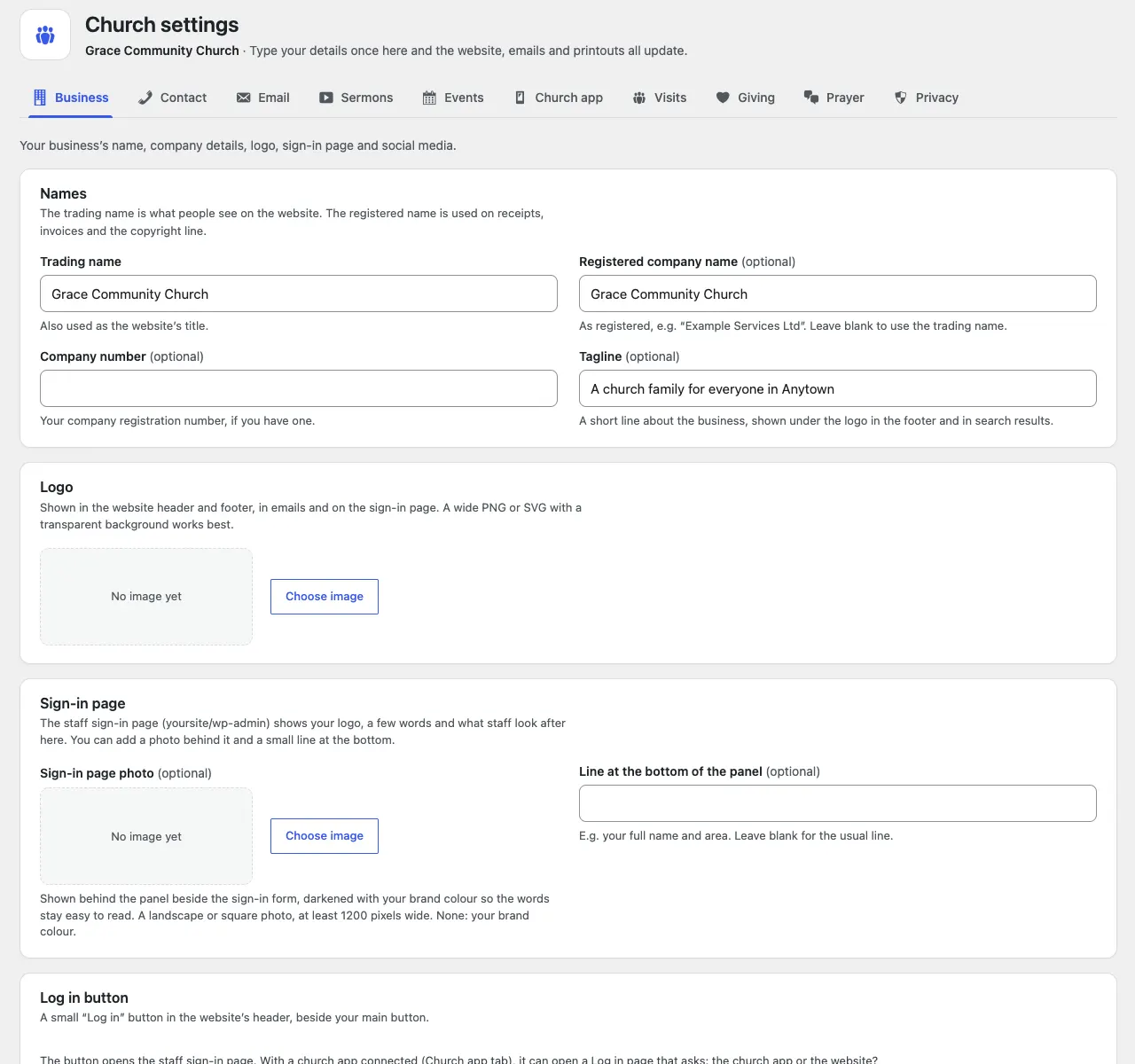The width and height of the screenshot is (1135, 1064).
Task: Click the Sermons tab play icon
Action: (326, 98)
